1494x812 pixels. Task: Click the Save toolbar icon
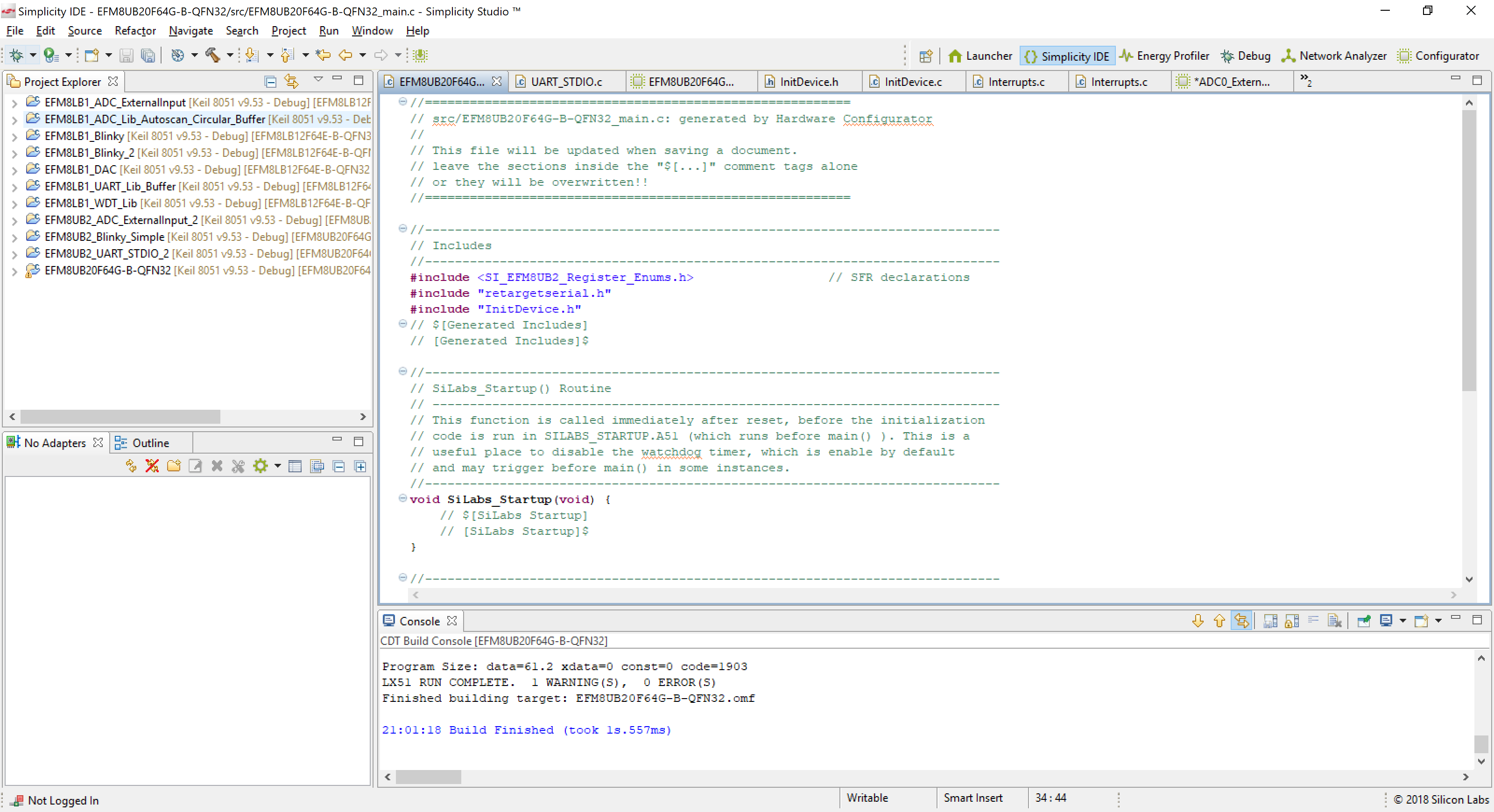(127, 55)
